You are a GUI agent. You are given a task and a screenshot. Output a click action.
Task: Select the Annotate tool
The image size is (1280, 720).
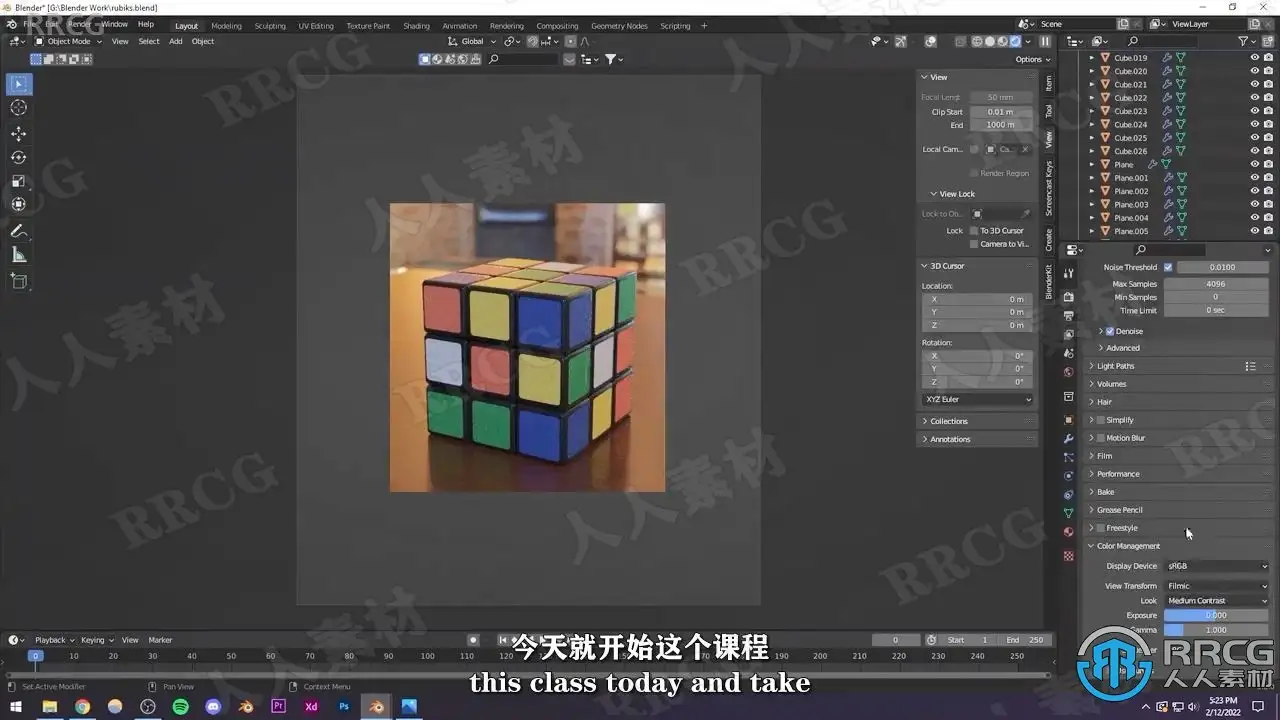tap(18, 231)
